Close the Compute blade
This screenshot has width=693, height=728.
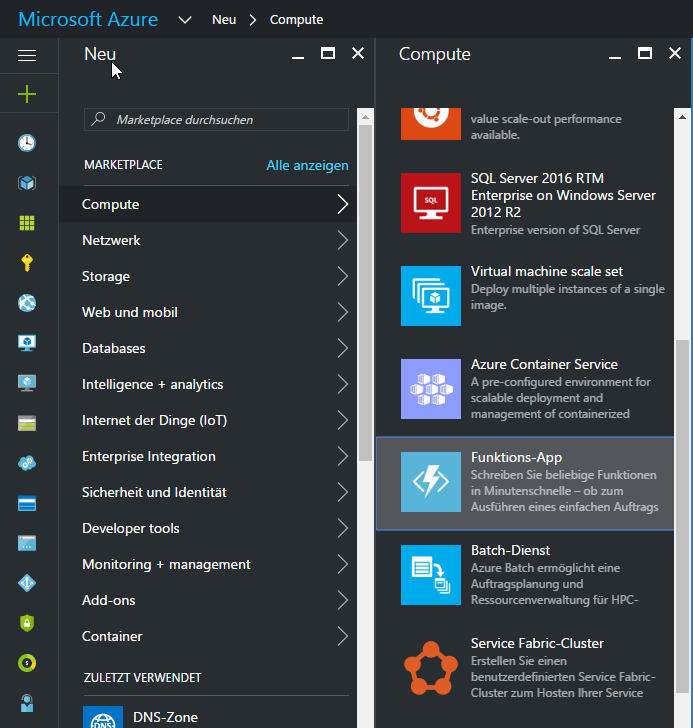click(675, 53)
